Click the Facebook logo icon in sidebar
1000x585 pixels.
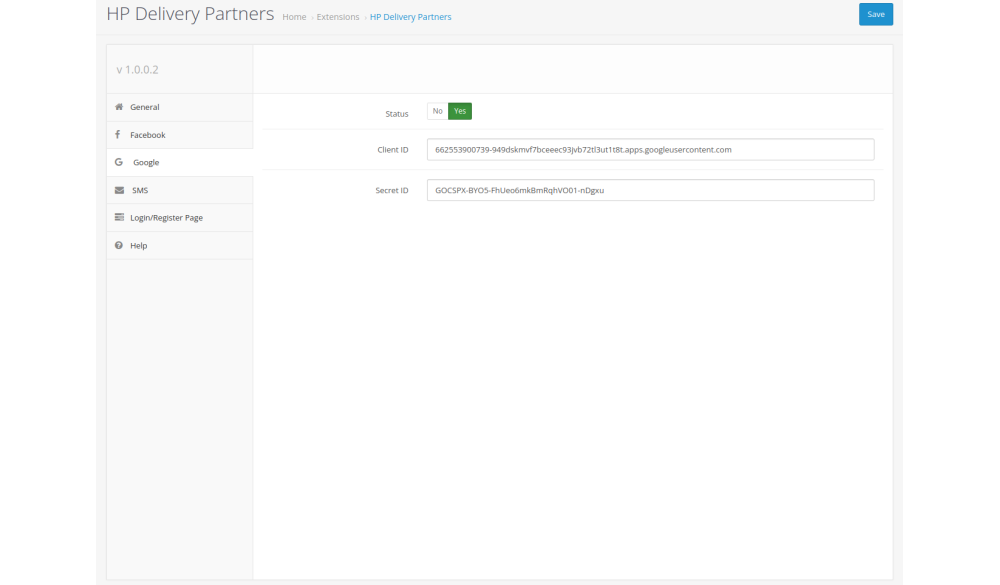click(118, 135)
